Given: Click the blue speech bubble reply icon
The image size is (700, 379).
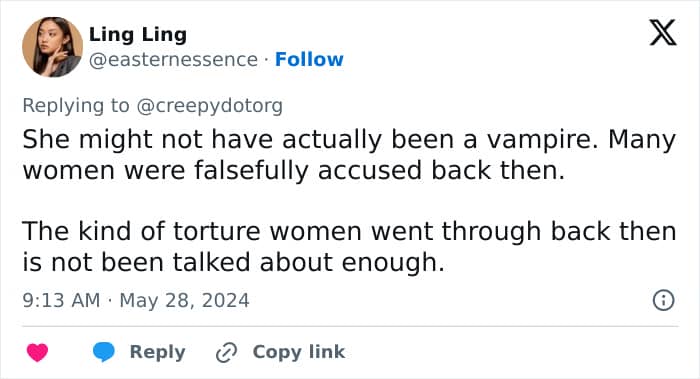Looking at the screenshot, I should pyautogui.click(x=104, y=352).
